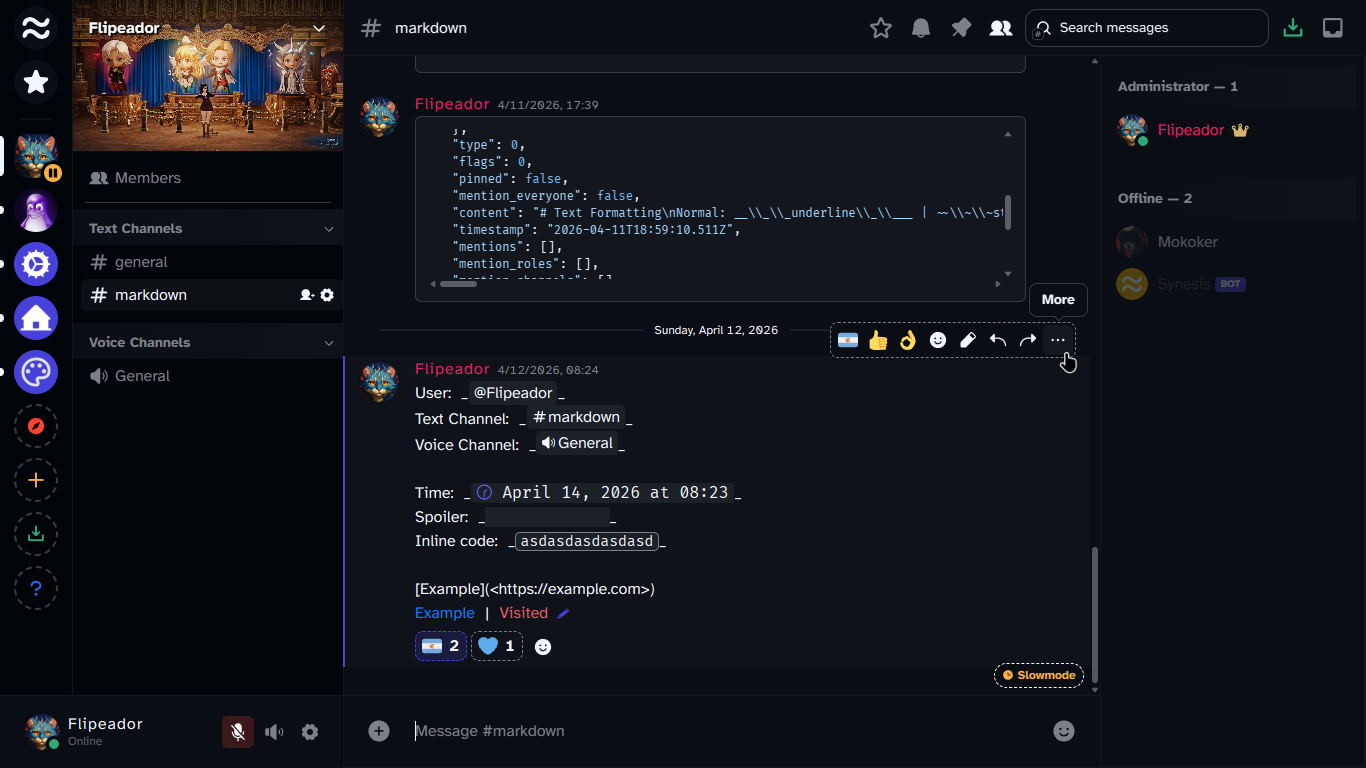
Task: Open the emoji picker in the message box
Action: (1064, 731)
